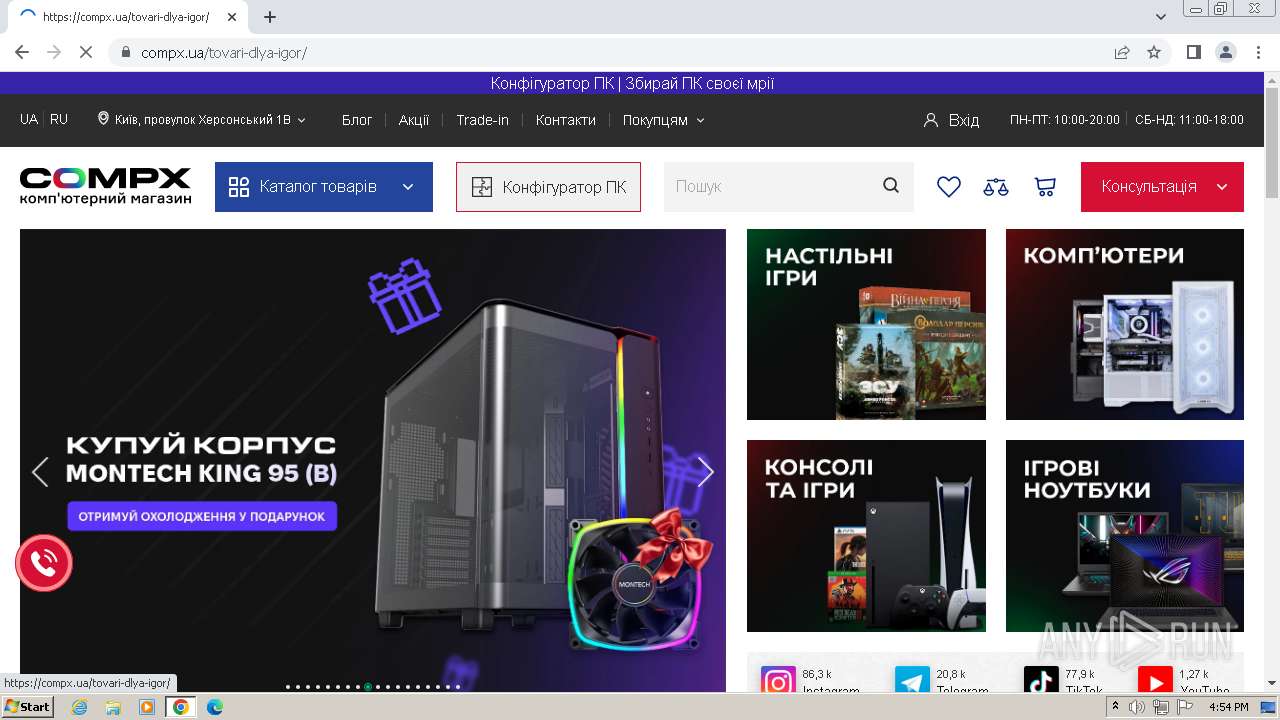The image size is (1280, 720).
Task: Open the Блог menu item
Action: (x=357, y=120)
